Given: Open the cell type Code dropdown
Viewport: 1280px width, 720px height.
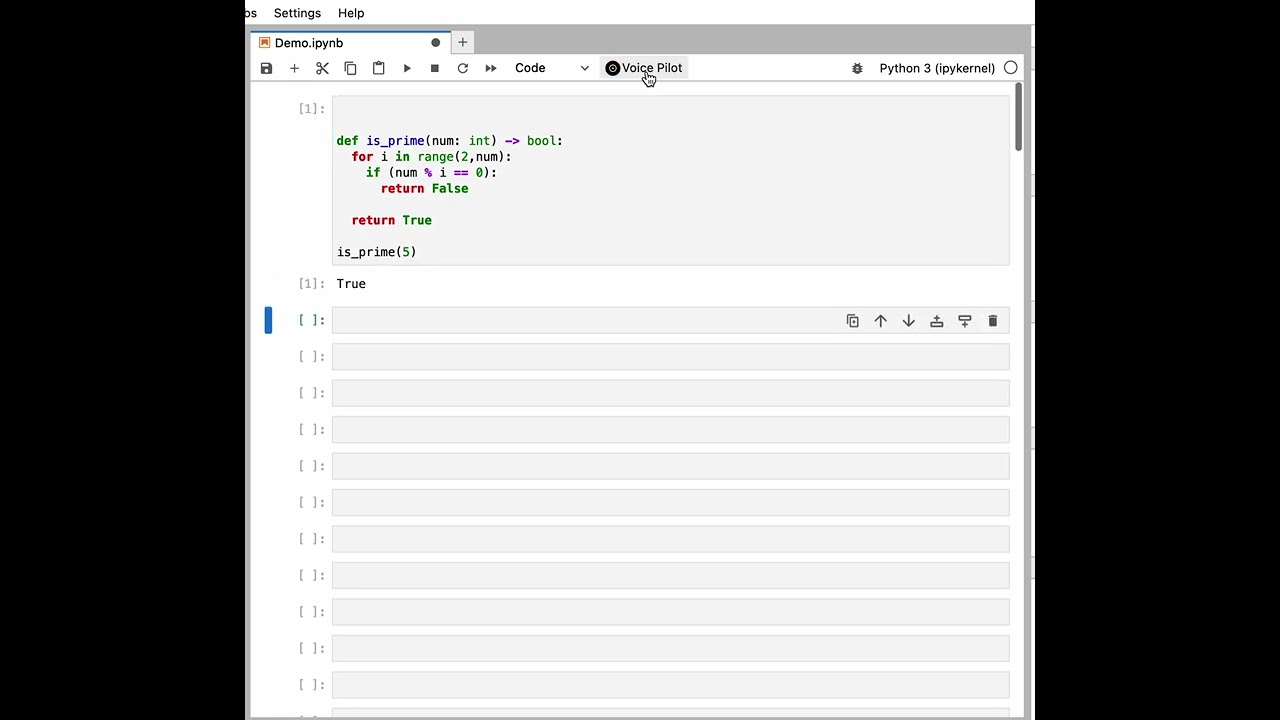Looking at the screenshot, I should 551,68.
